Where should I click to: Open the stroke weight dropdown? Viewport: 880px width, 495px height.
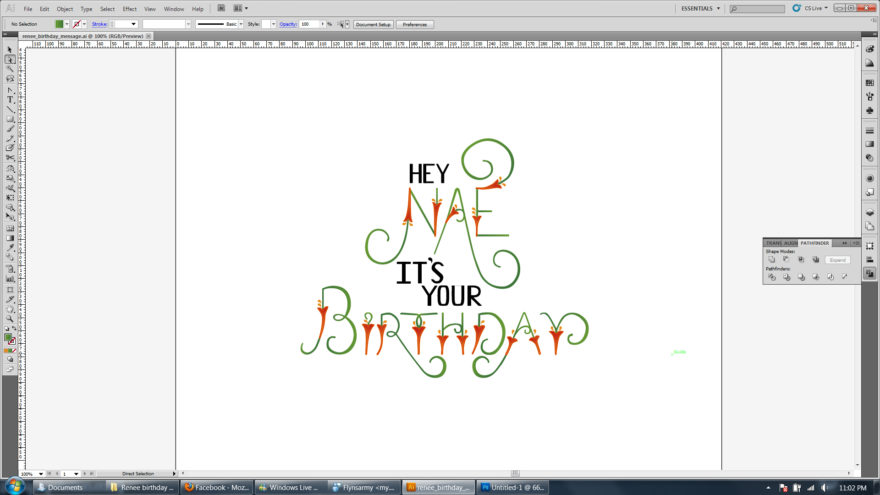click(x=133, y=24)
